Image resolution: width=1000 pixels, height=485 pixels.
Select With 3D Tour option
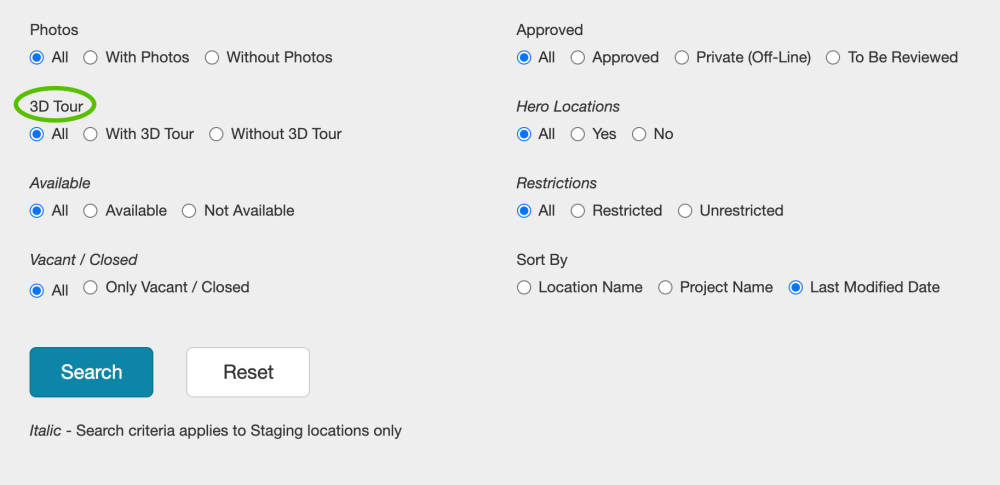(x=90, y=134)
